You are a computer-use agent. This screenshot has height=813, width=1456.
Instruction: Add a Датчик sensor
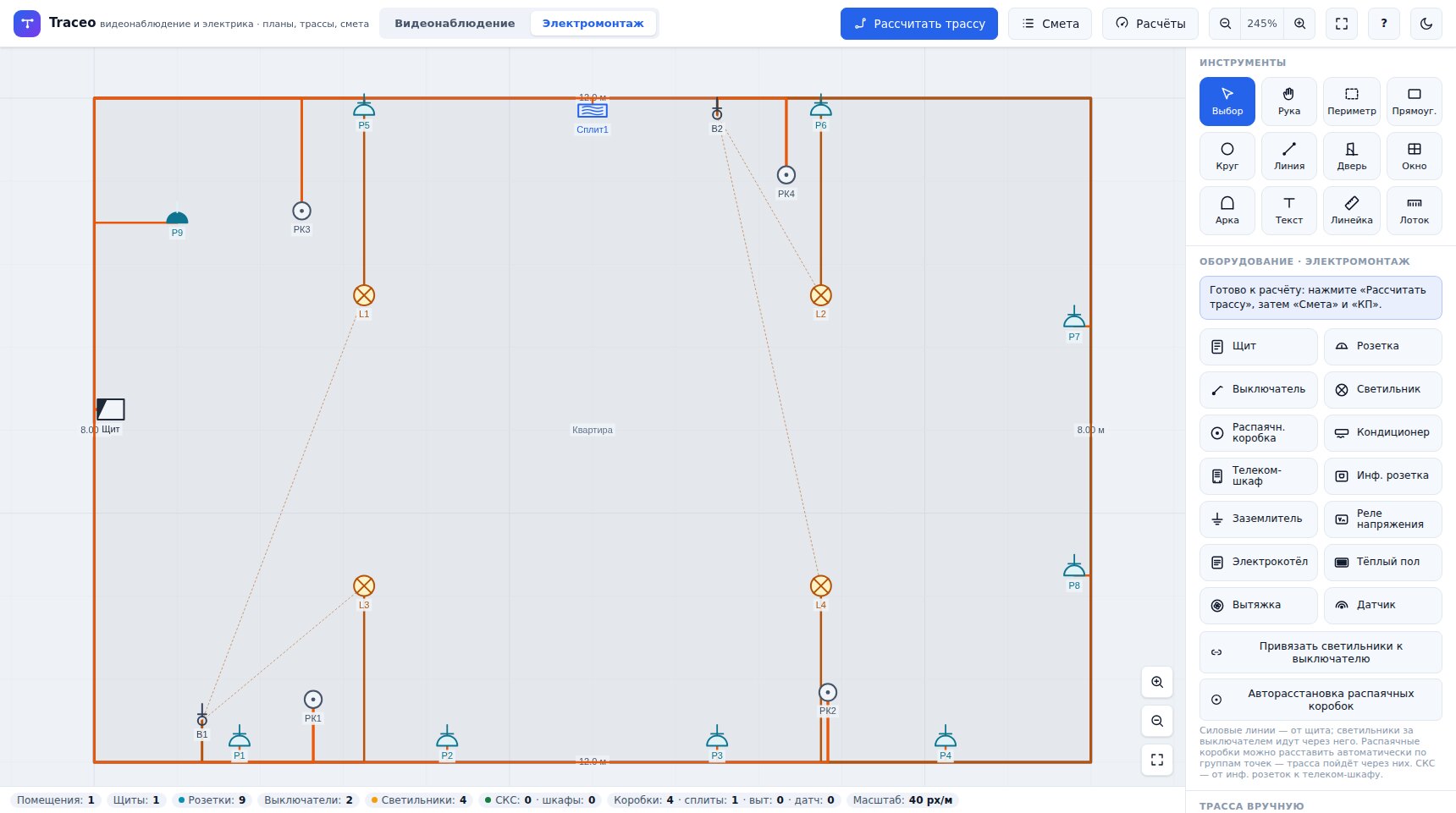click(1383, 605)
